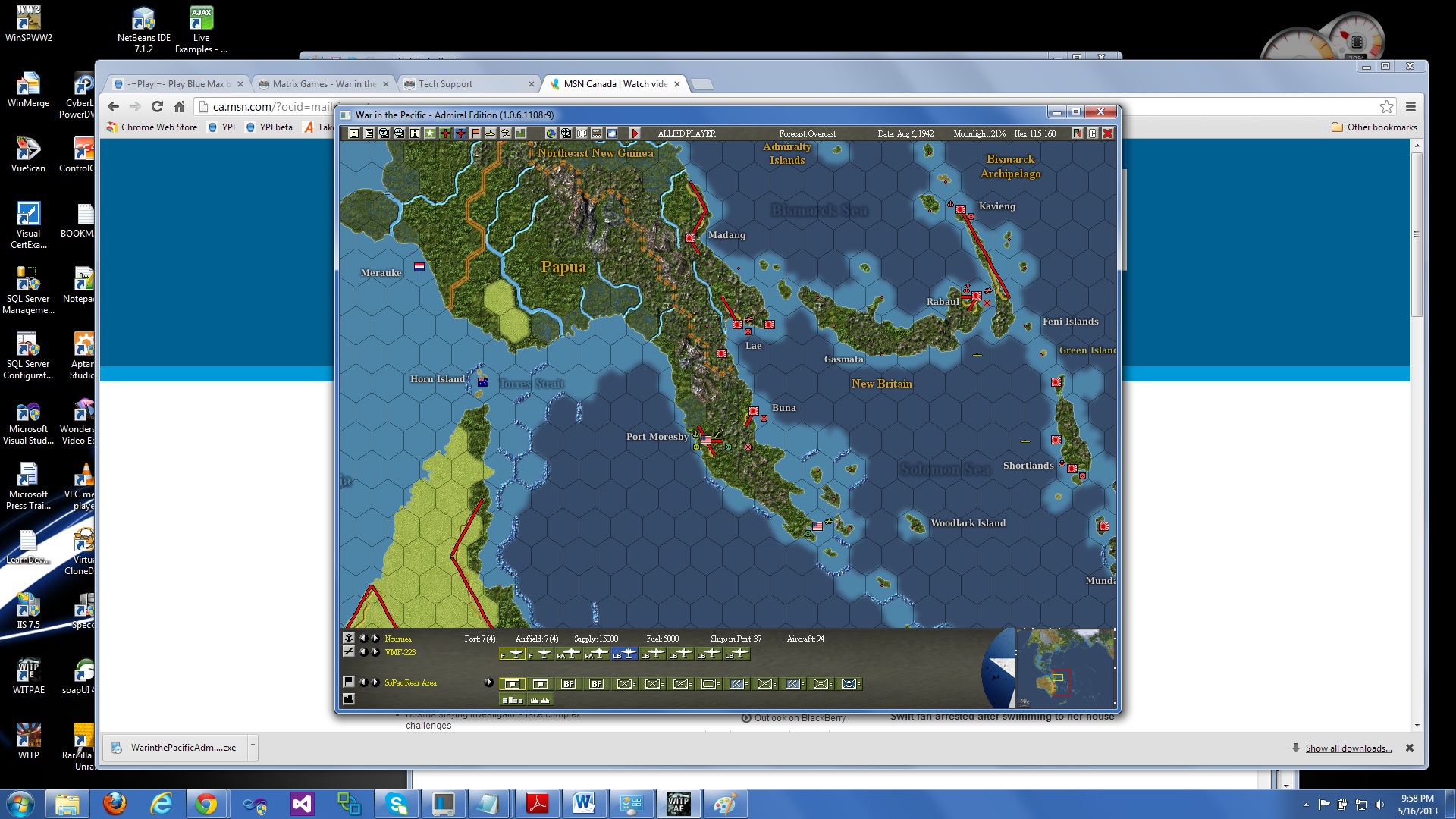Click the 'C' icon in the game toolbar
The image size is (1456, 819).
pyautogui.click(x=1093, y=133)
